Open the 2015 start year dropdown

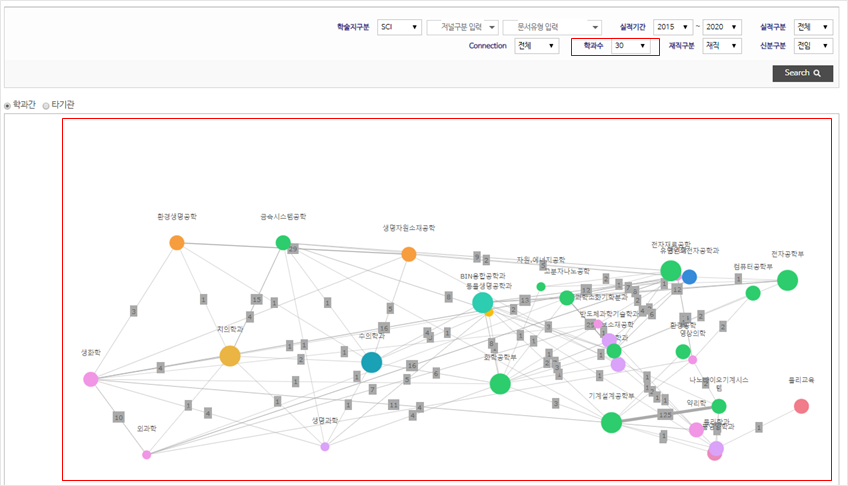673,27
